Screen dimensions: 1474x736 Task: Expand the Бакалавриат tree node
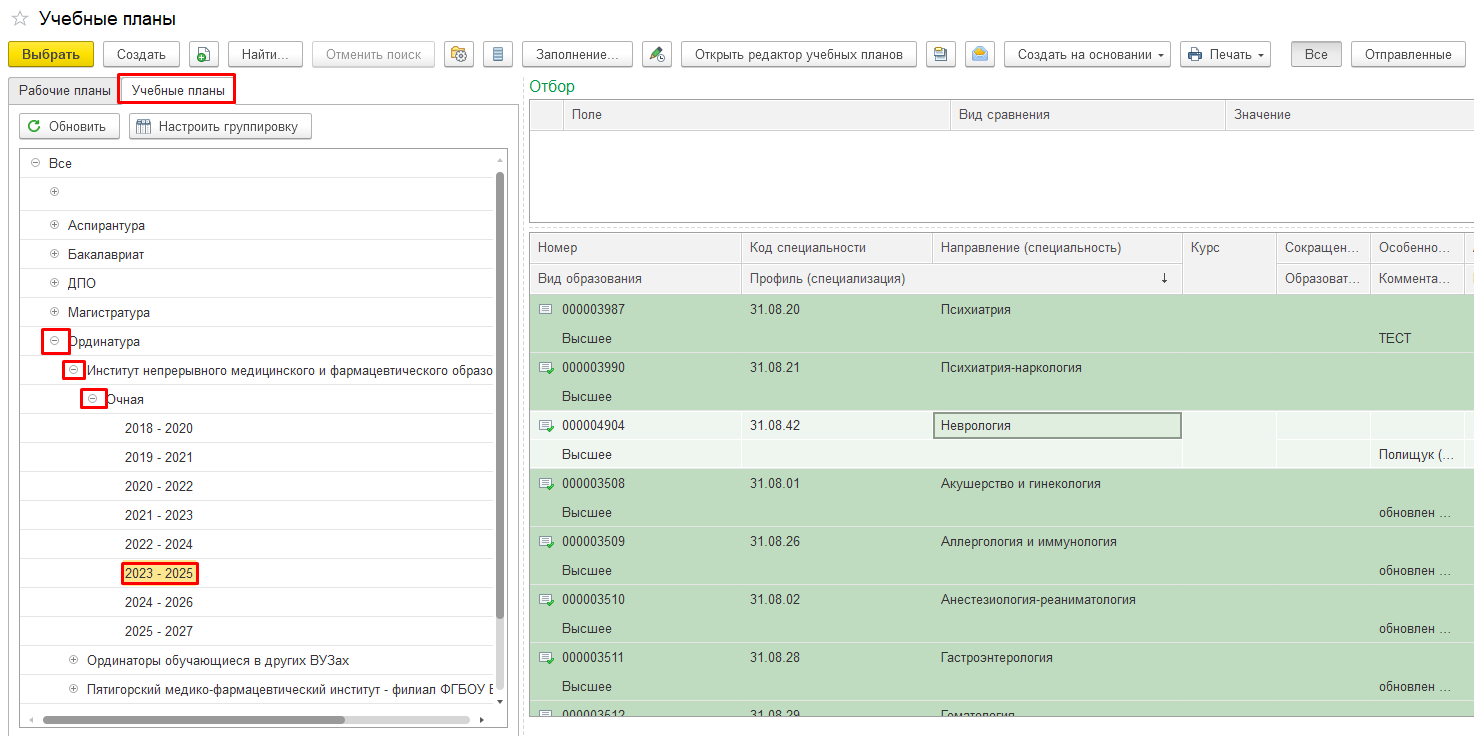point(55,254)
